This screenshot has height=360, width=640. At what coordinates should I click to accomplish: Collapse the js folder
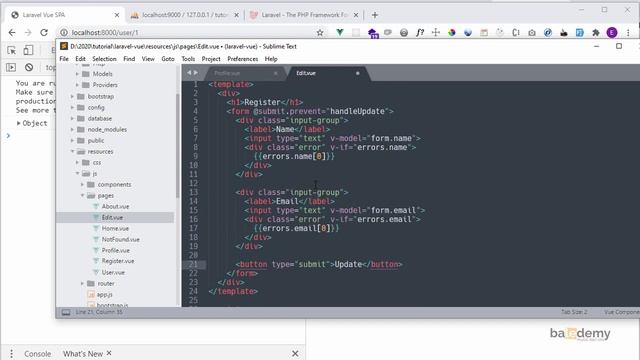click(77, 173)
